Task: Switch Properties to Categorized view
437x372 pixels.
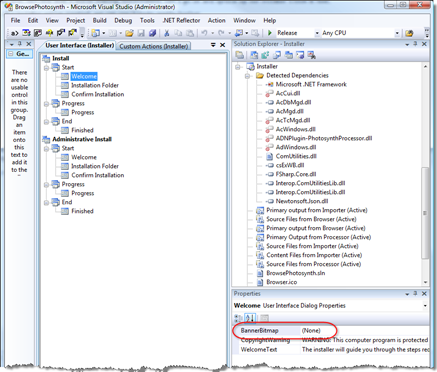Action: (238, 318)
